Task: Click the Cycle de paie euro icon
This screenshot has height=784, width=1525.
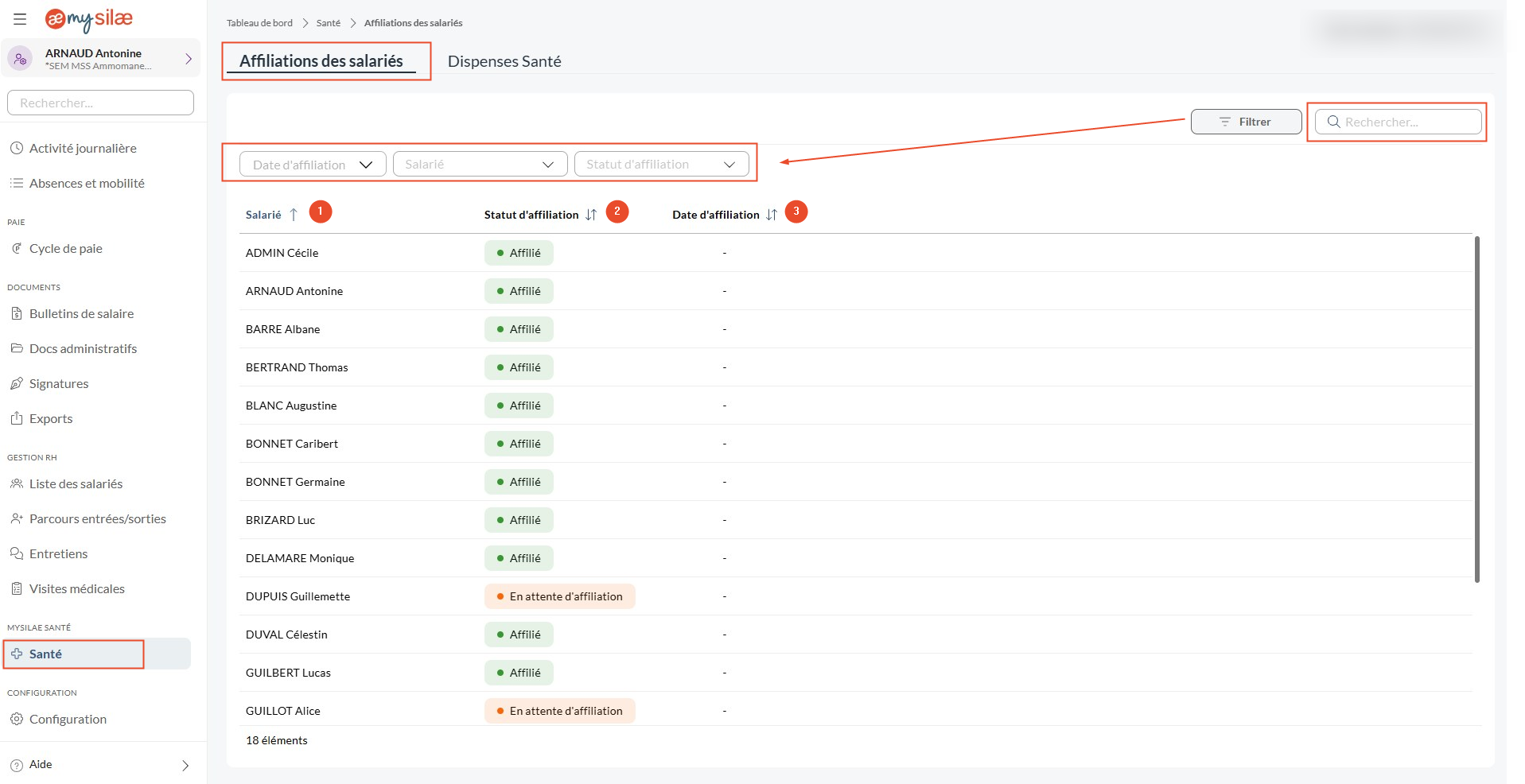Action: 17,248
